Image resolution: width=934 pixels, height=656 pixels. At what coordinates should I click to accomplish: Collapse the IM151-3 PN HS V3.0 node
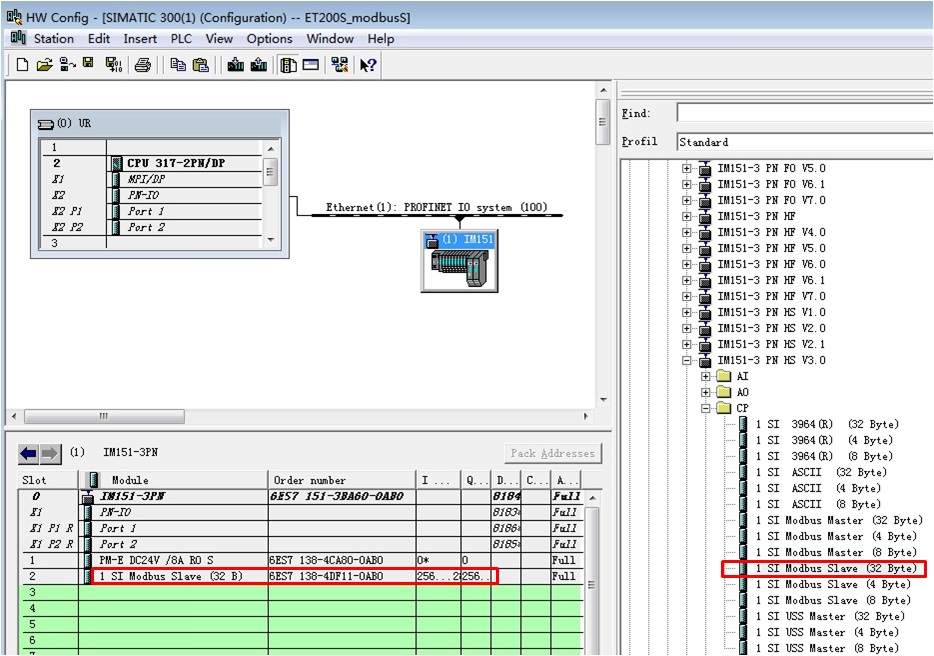tap(687, 361)
